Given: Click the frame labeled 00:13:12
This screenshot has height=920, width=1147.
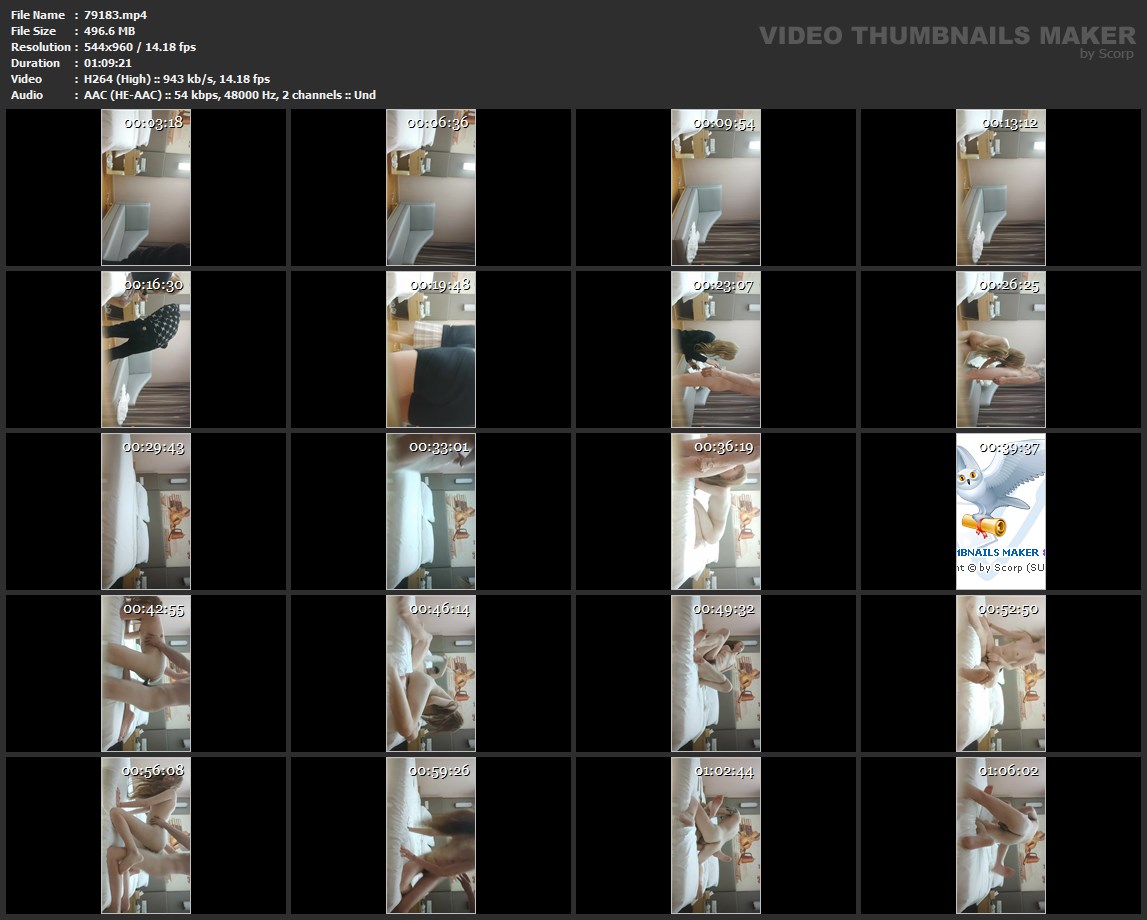Looking at the screenshot, I should 1001,188.
